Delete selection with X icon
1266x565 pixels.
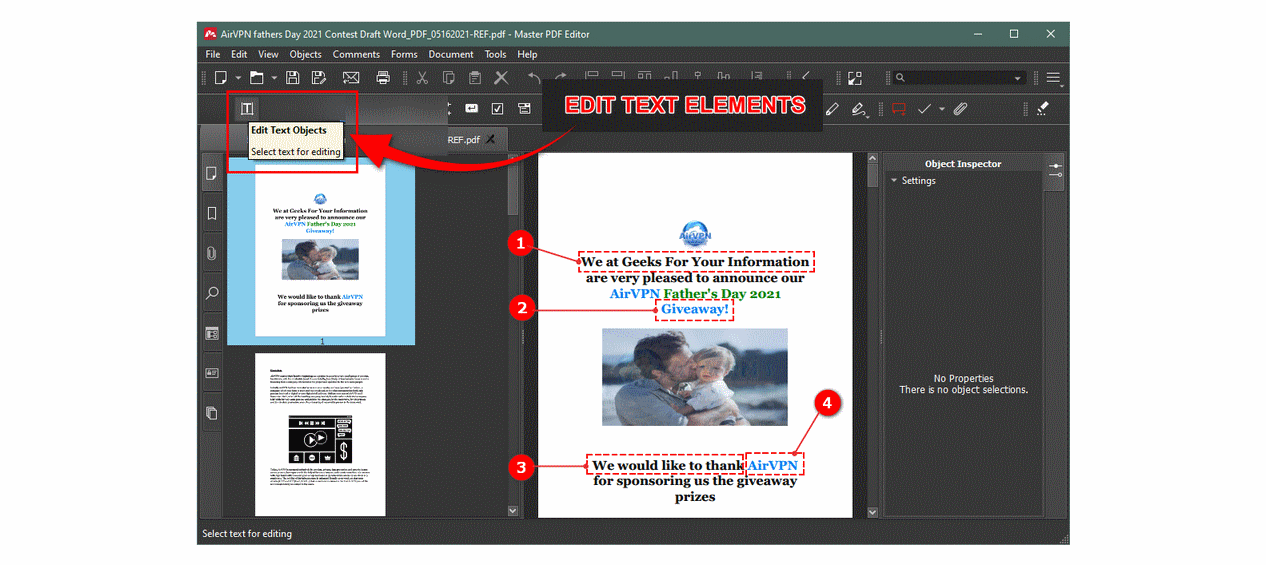click(502, 78)
